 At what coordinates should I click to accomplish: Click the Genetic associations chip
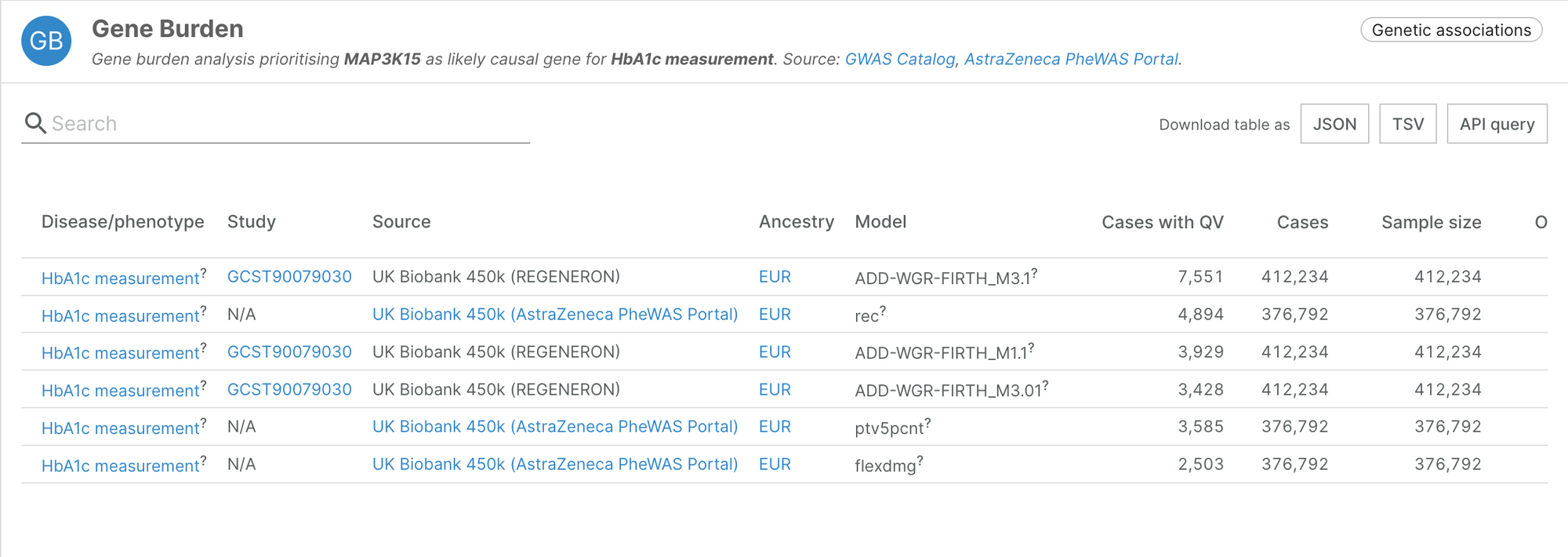(x=1451, y=30)
